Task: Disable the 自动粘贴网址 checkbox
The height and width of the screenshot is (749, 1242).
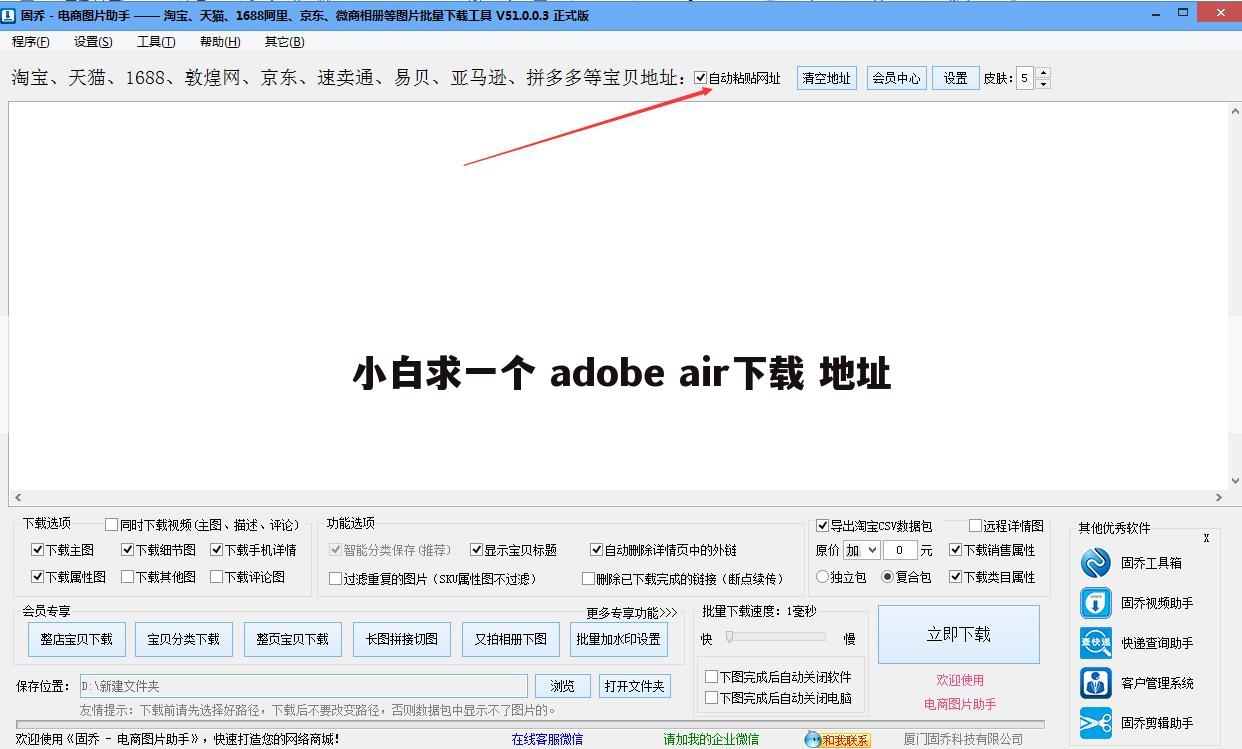Action: (x=701, y=78)
